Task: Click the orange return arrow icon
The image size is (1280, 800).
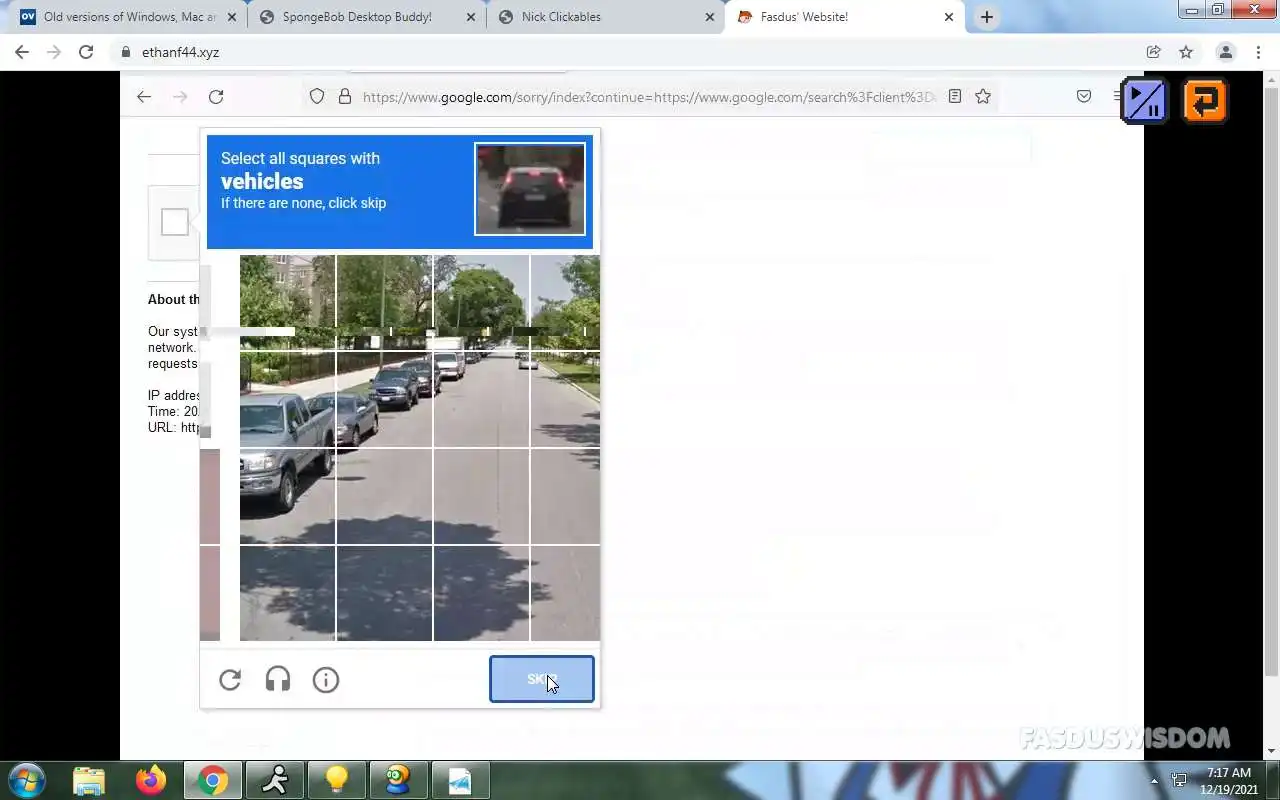Action: coord(1205,100)
